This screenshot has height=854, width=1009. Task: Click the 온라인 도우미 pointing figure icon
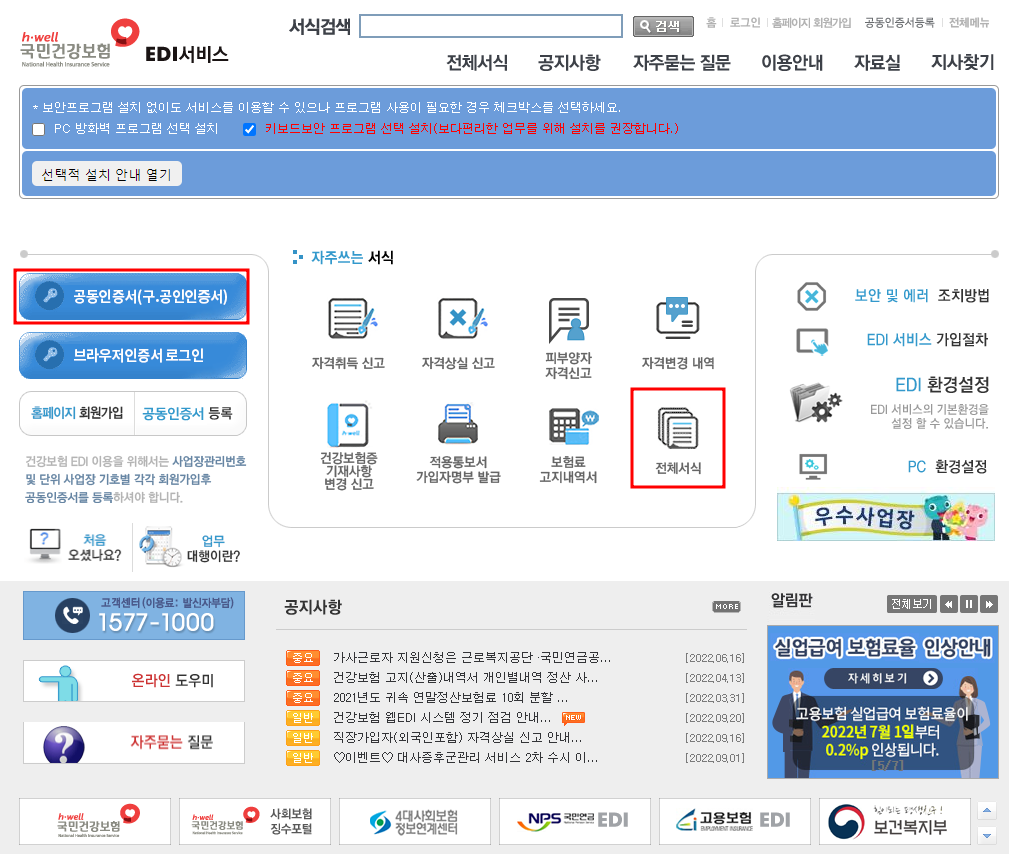[x=59, y=682]
